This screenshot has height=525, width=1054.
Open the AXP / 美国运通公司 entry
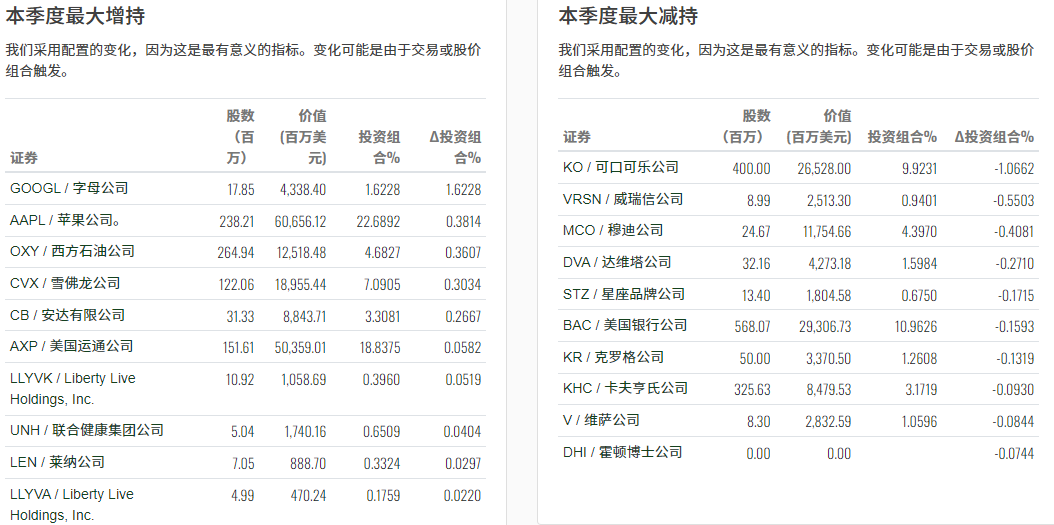click(71, 346)
